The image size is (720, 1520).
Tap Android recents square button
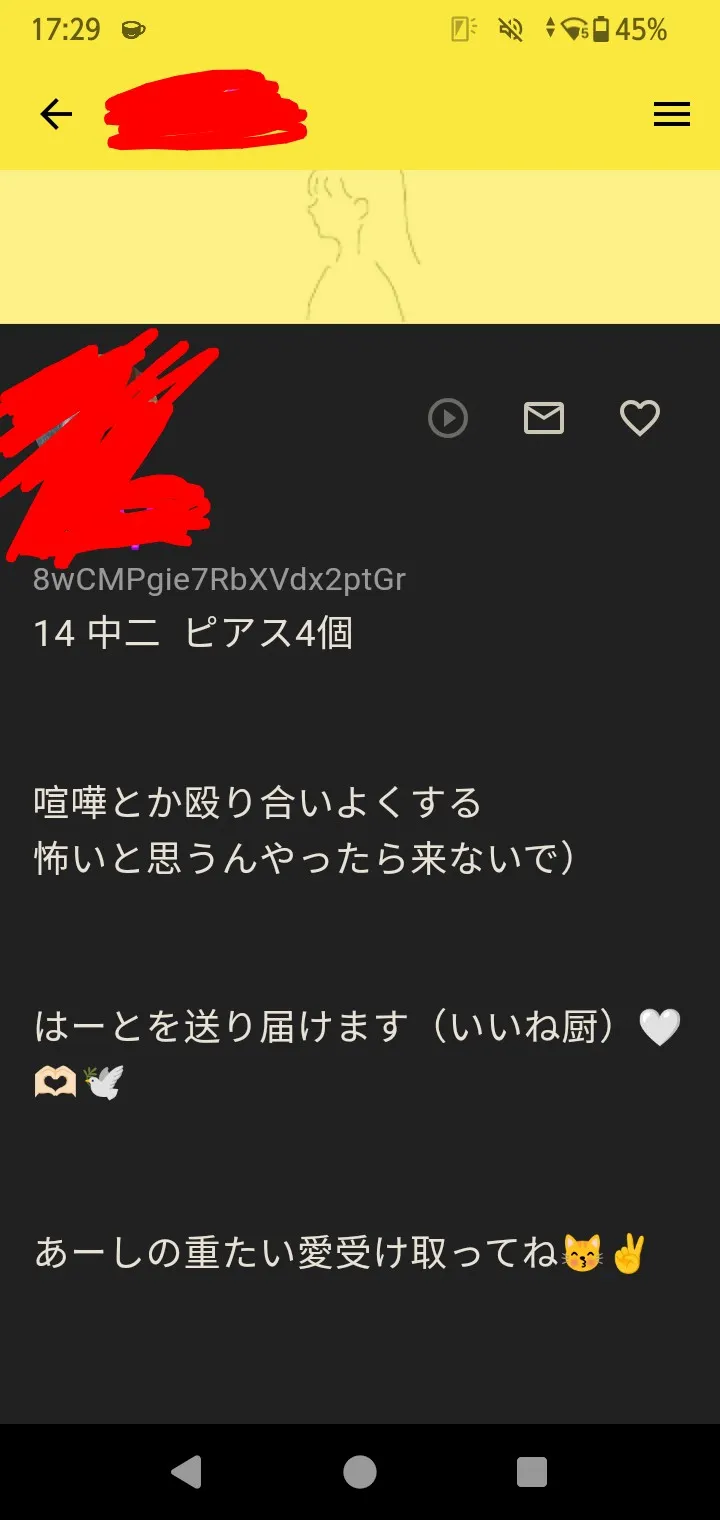(x=532, y=1472)
